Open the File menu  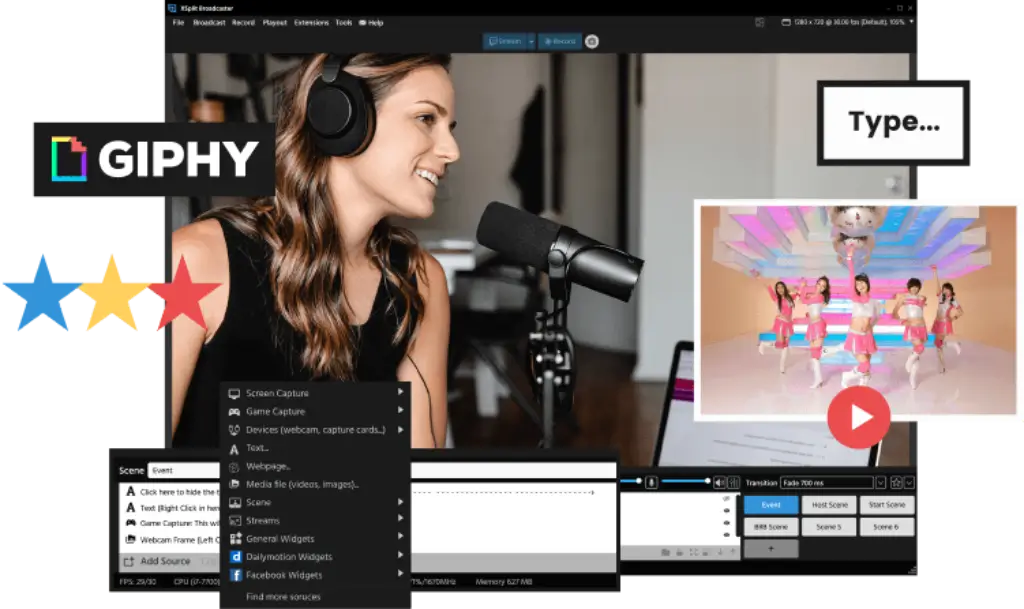coord(178,22)
